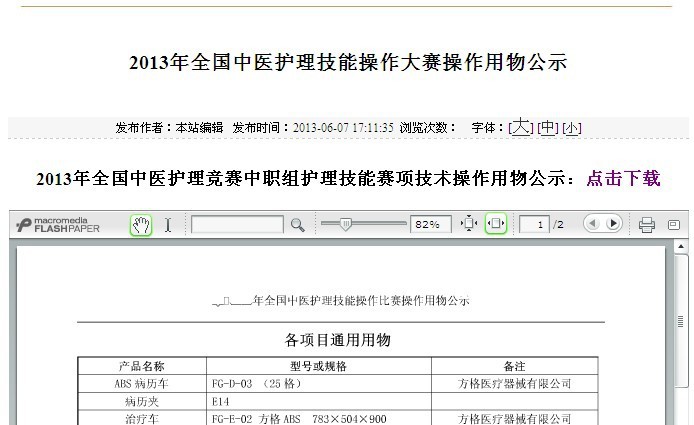Open document in new window icon
This screenshot has width=694, height=425.
point(674,225)
